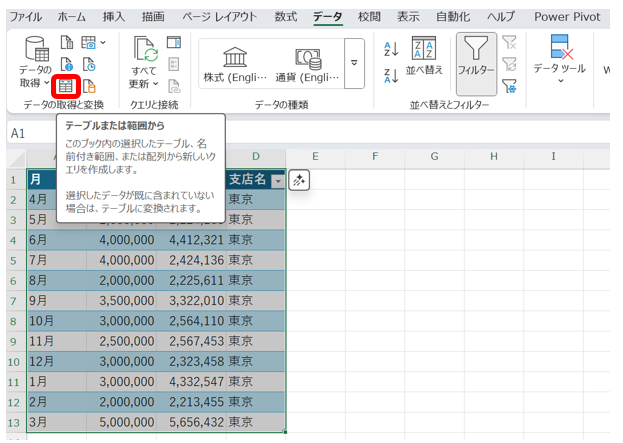The image size is (623, 443).
Task: Select column E header
Action: pos(315,157)
